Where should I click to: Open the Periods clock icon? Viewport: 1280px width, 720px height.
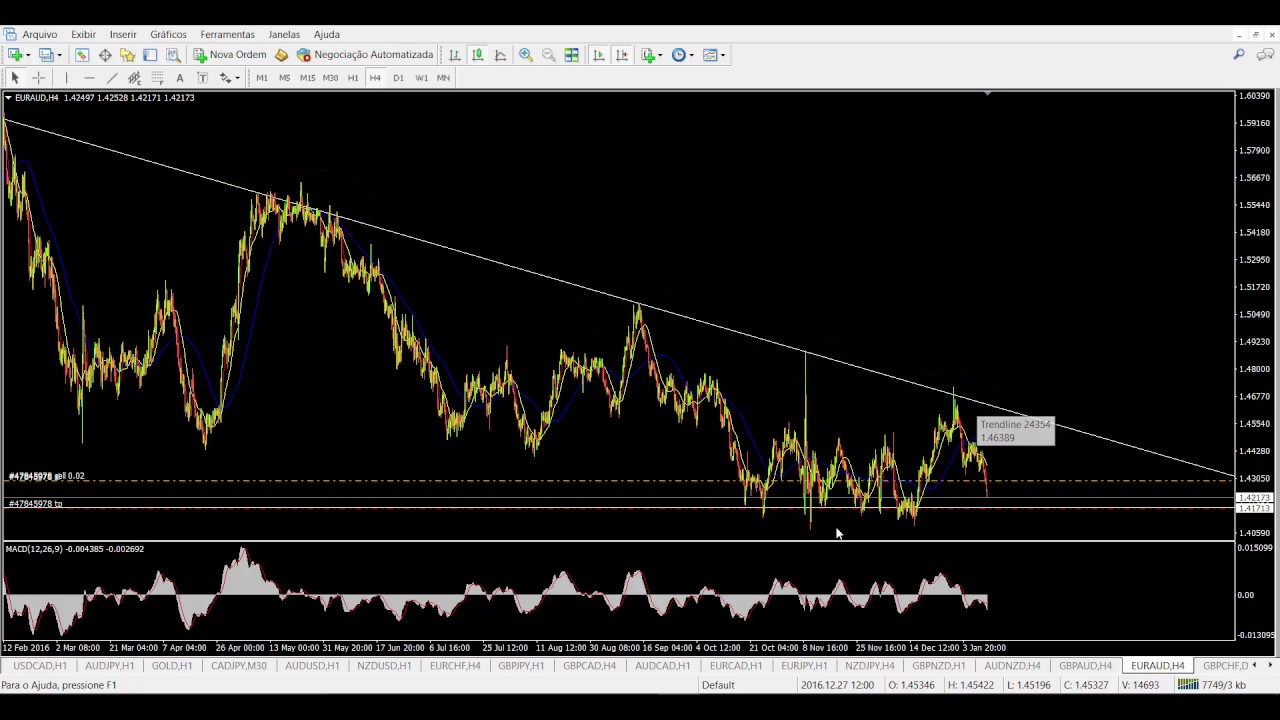678,55
